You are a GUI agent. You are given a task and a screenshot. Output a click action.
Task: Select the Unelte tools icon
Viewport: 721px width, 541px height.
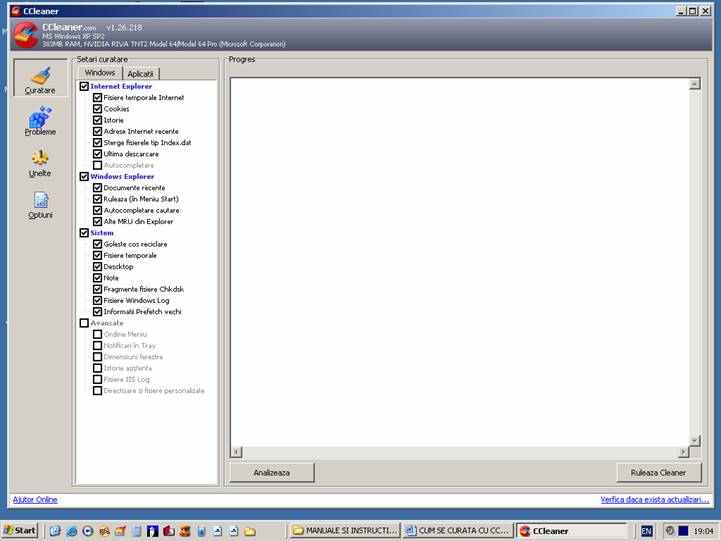point(40,163)
